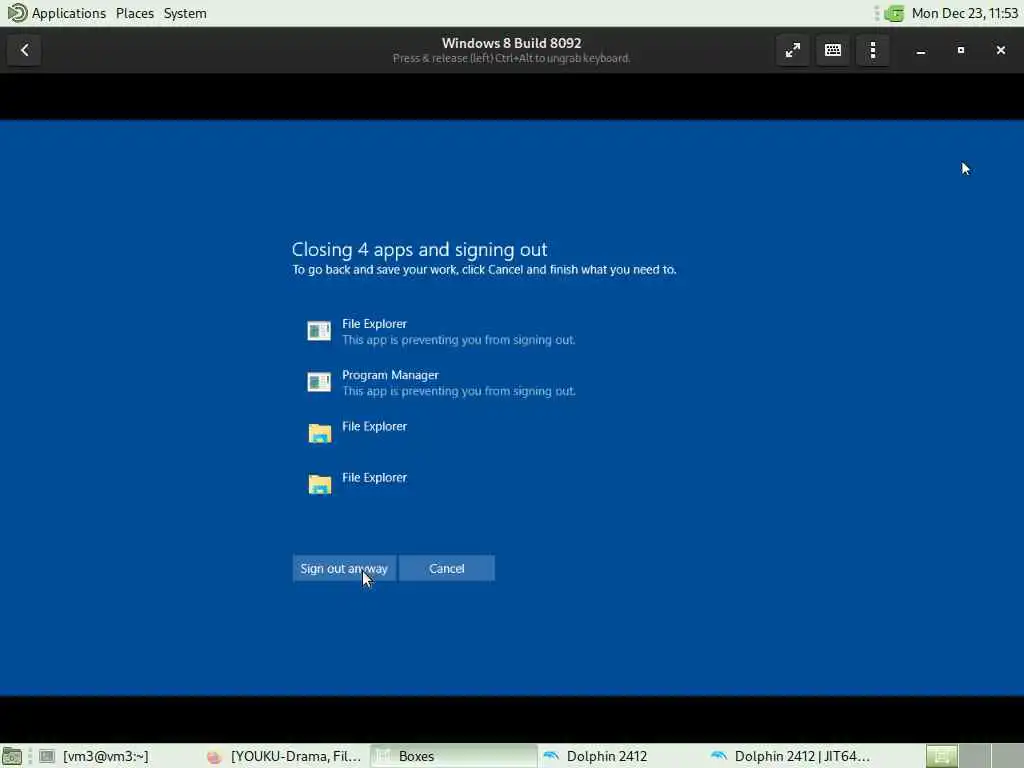
Task: Click the date and time clock
Action: [x=965, y=13]
